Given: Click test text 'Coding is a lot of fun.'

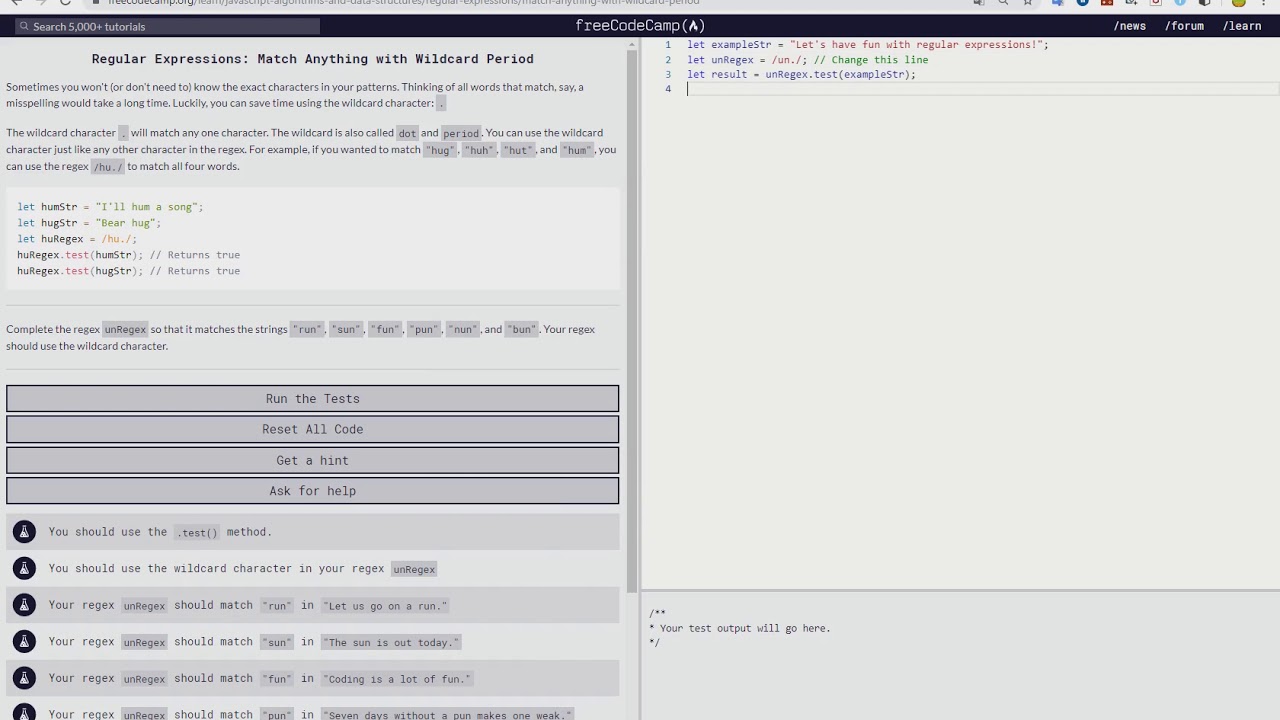Looking at the screenshot, I should pyautogui.click(x=398, y=679).
